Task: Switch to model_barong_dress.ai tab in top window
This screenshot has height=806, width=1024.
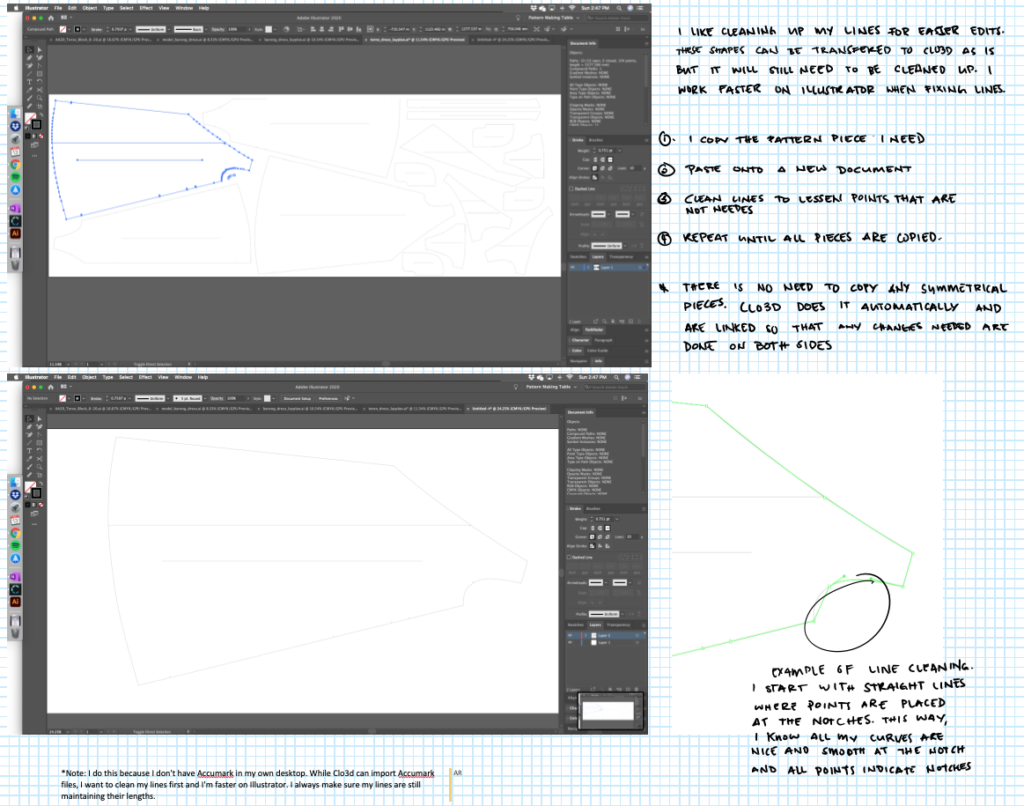Action: [x=207, y=40]
